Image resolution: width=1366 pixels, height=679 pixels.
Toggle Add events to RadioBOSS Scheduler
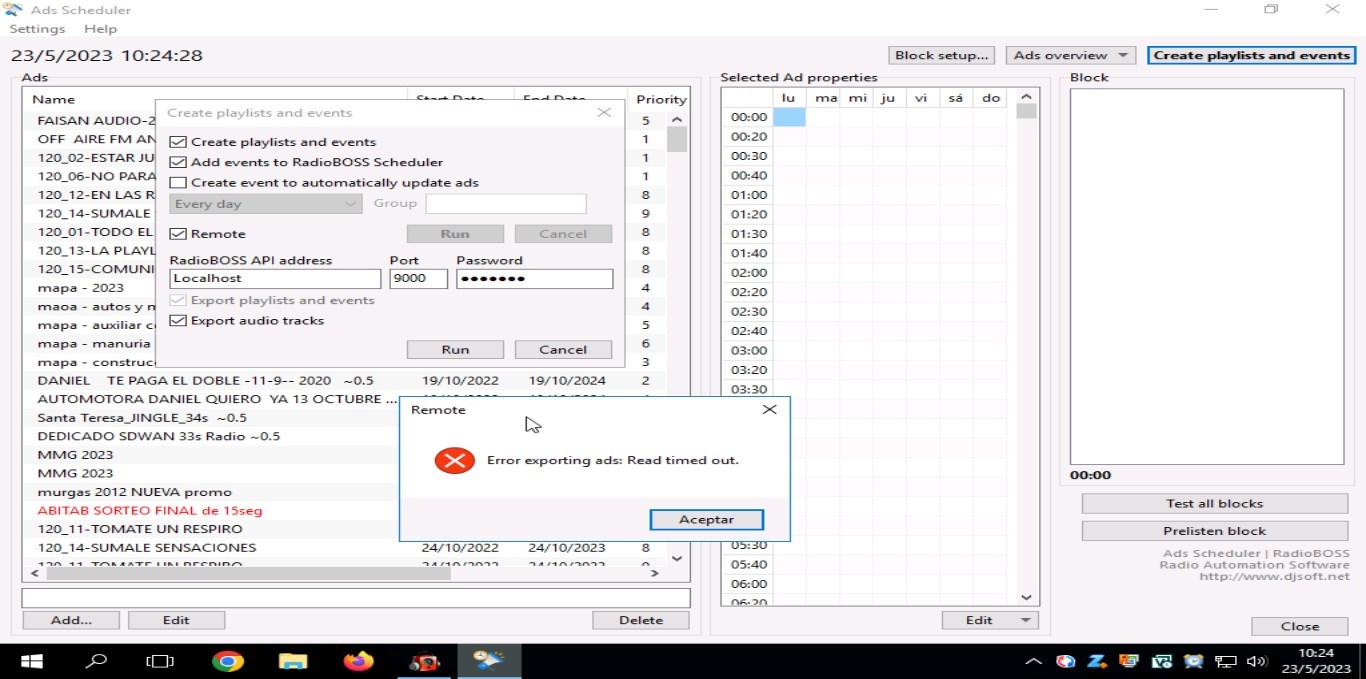[x=178, y=162]
